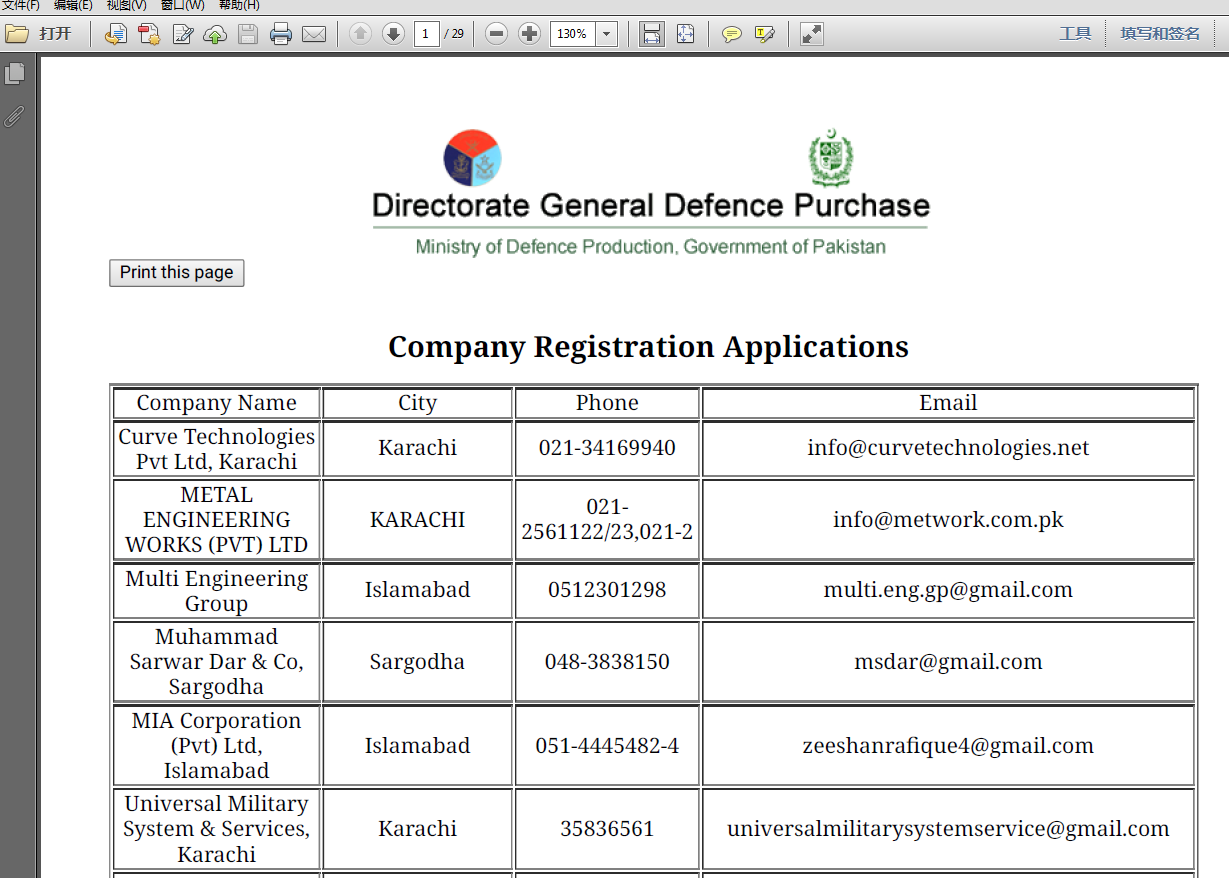
Task: Open the 文件(F) menu
Action: coord(21,6)
